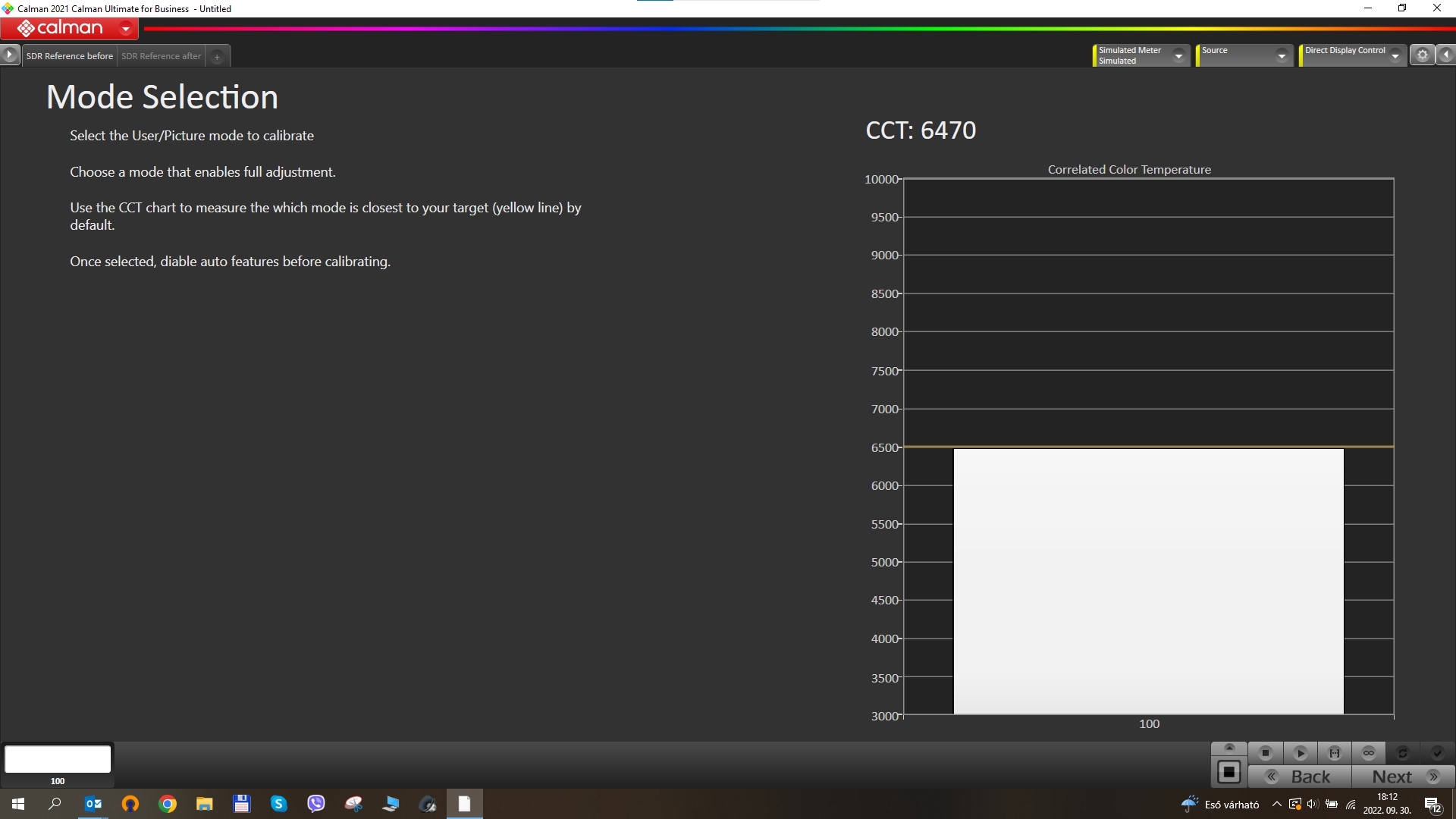Viewport: 1456px width, 819px height.
Task: Collapse the right side panel arrow
Action: pyautogui.click(x=1446, y=55)
